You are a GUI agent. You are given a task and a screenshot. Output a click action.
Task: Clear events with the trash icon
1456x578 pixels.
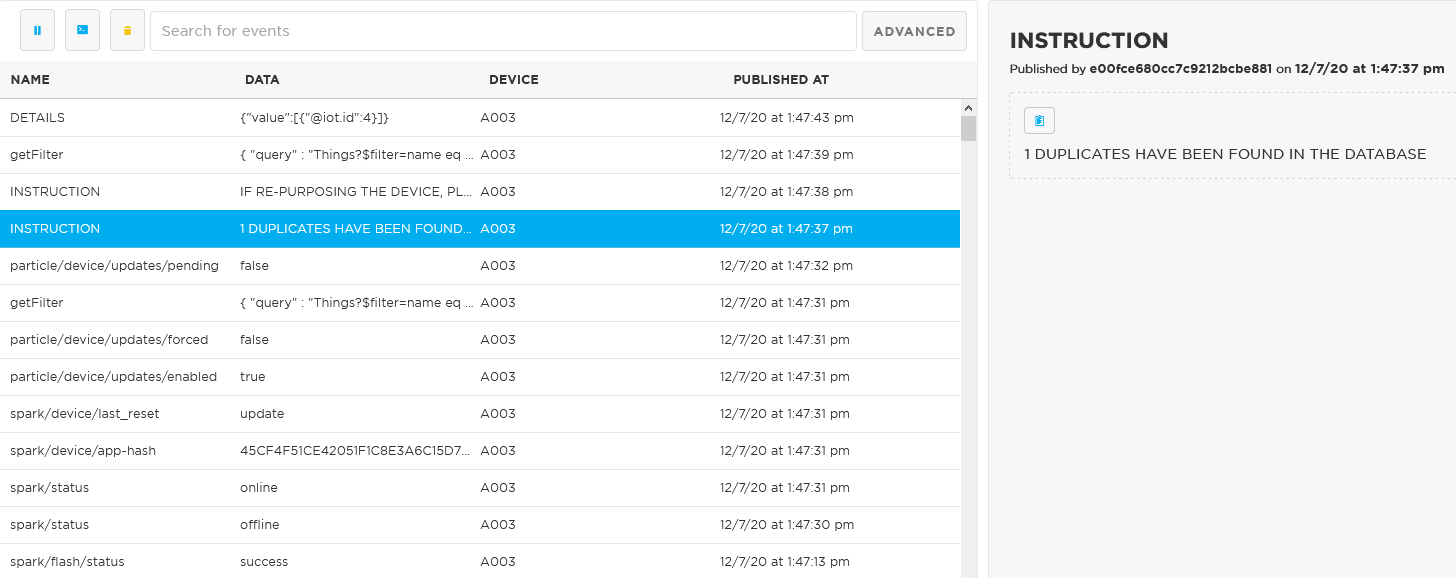point(127,31)
